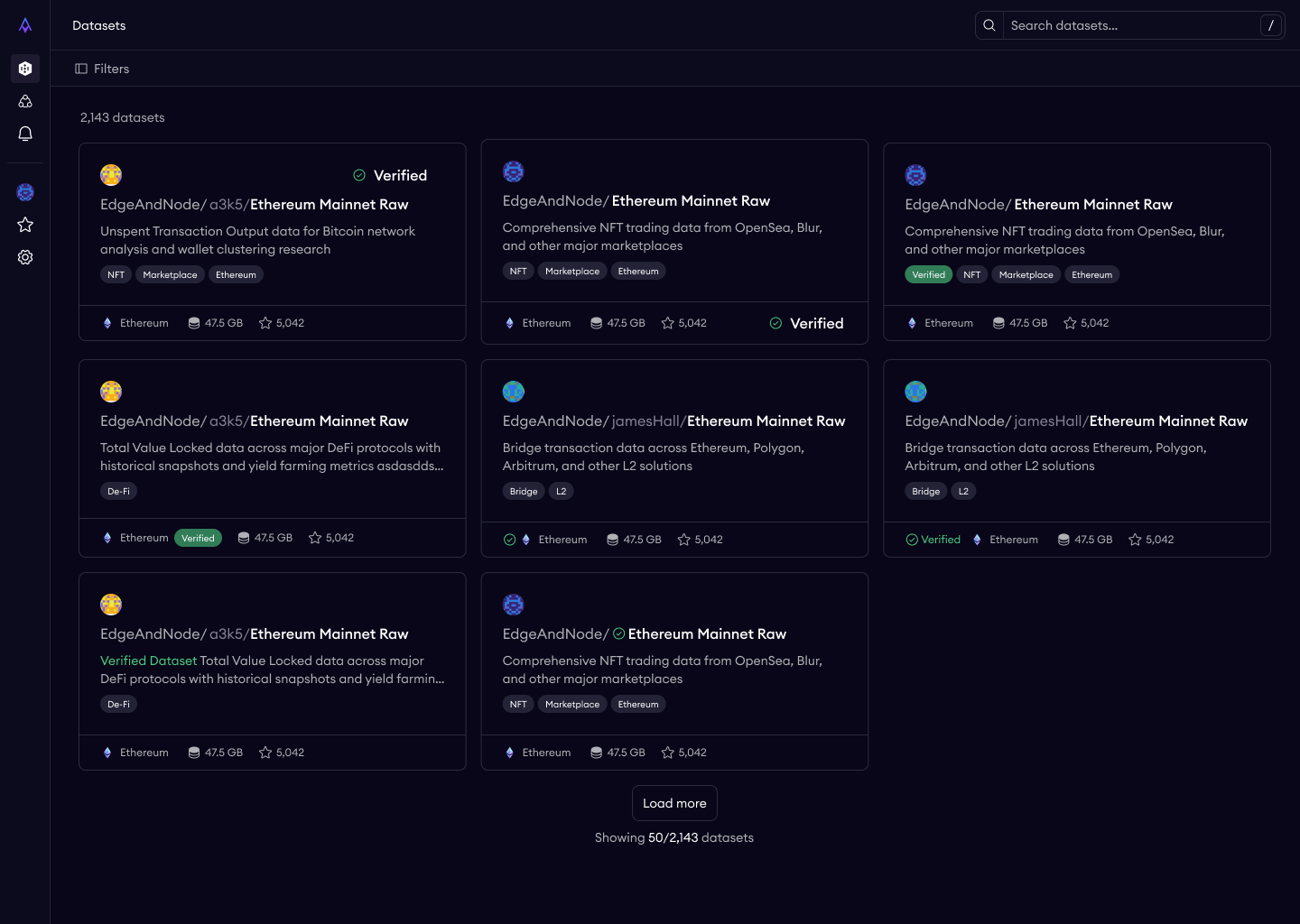Open the Datasets hexagon icon in sidebar
The height and width of the screenshot is (924, 1300).
click(x=25, y=69)
